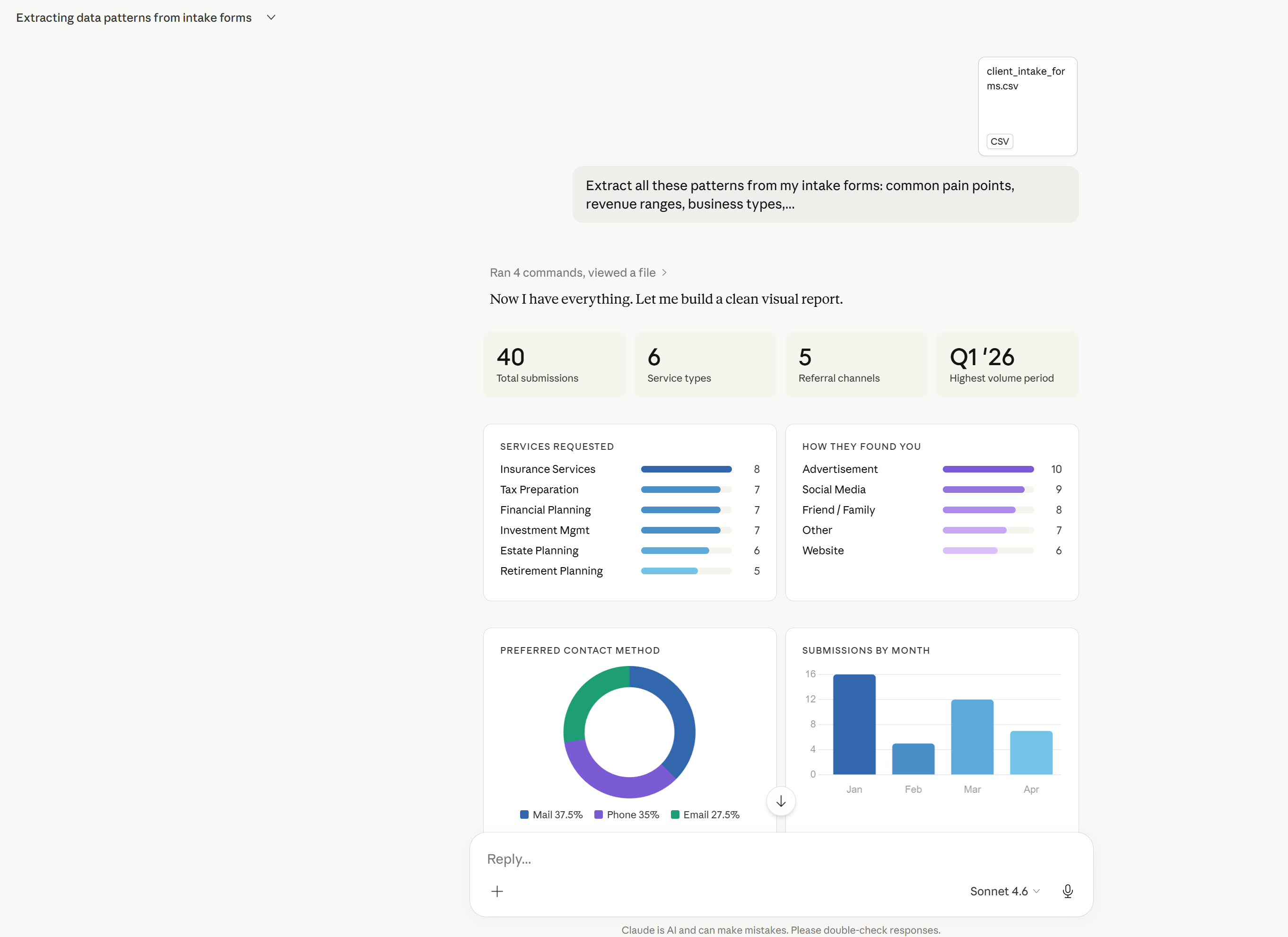Open the client_intake_forms.csv attachment
Image resolution: width=1288 pixels, height=937 pixels.
click(x=1027, y=106)
